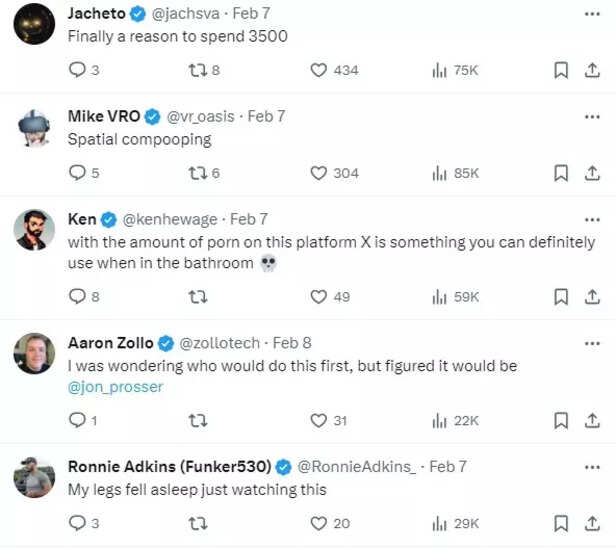Screen dimensions: 616x549
Task: Like Aaron Zollo's tweet
Action: 319,420
